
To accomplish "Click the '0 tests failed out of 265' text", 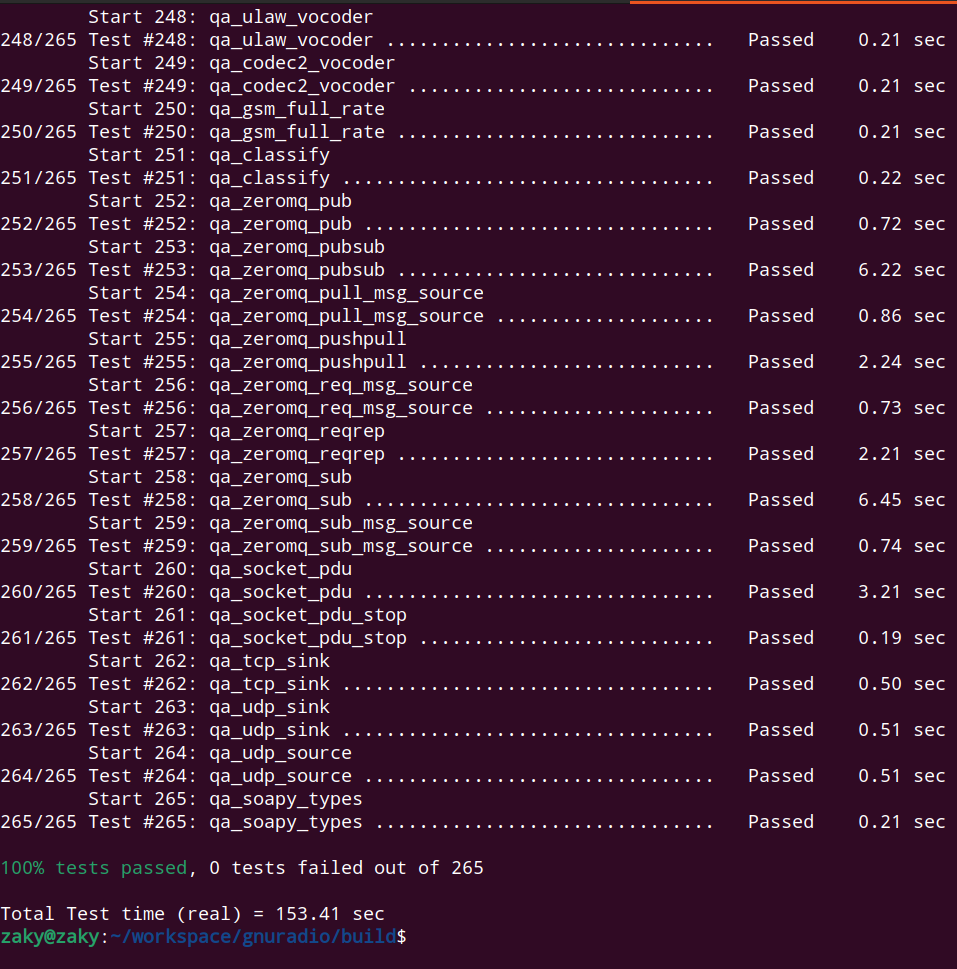I will click(x=346, y=868).
